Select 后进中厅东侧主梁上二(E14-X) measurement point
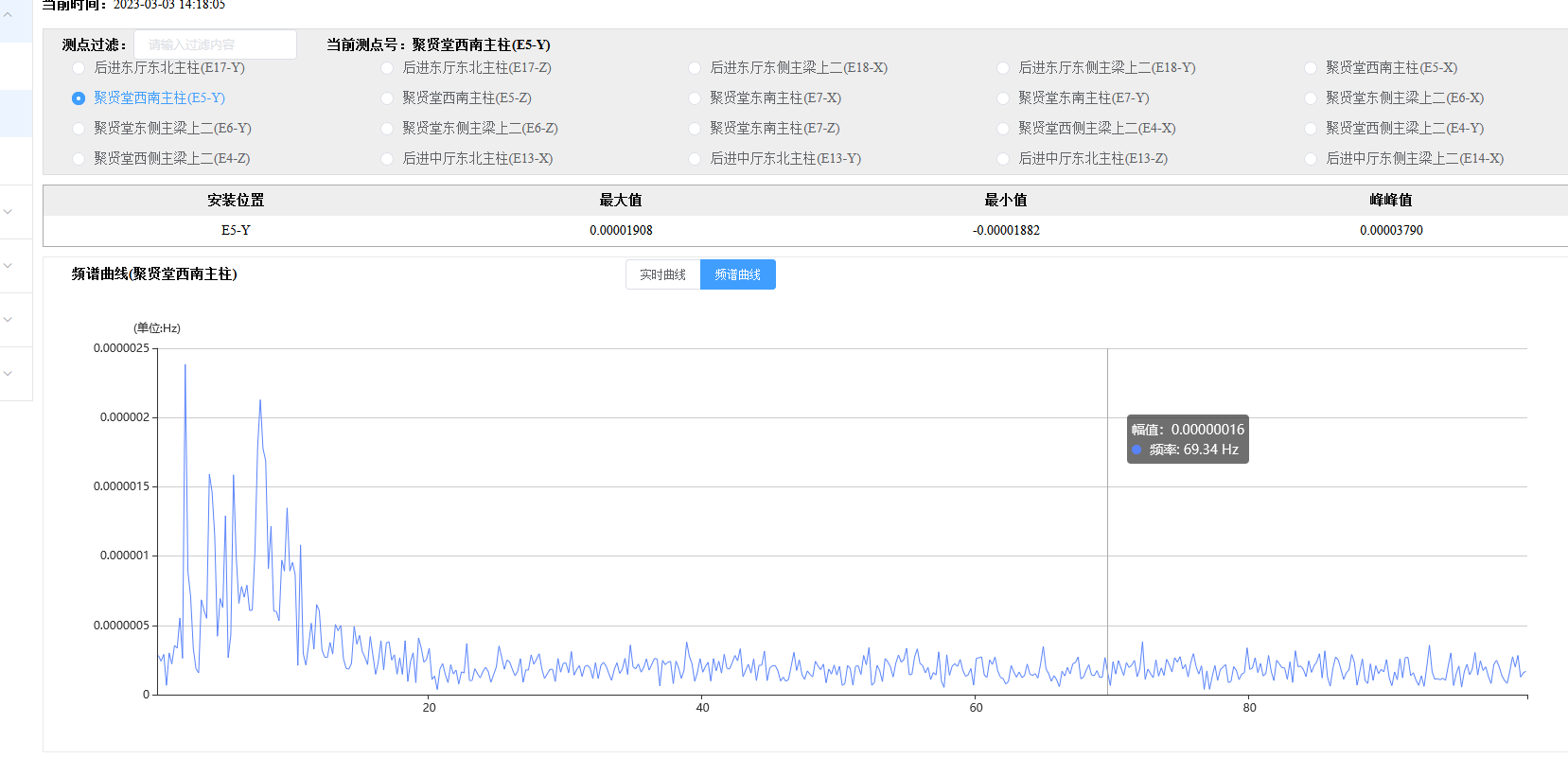Image resolution: width=1568 pixels, height=759 pixels. point(1311,159)
